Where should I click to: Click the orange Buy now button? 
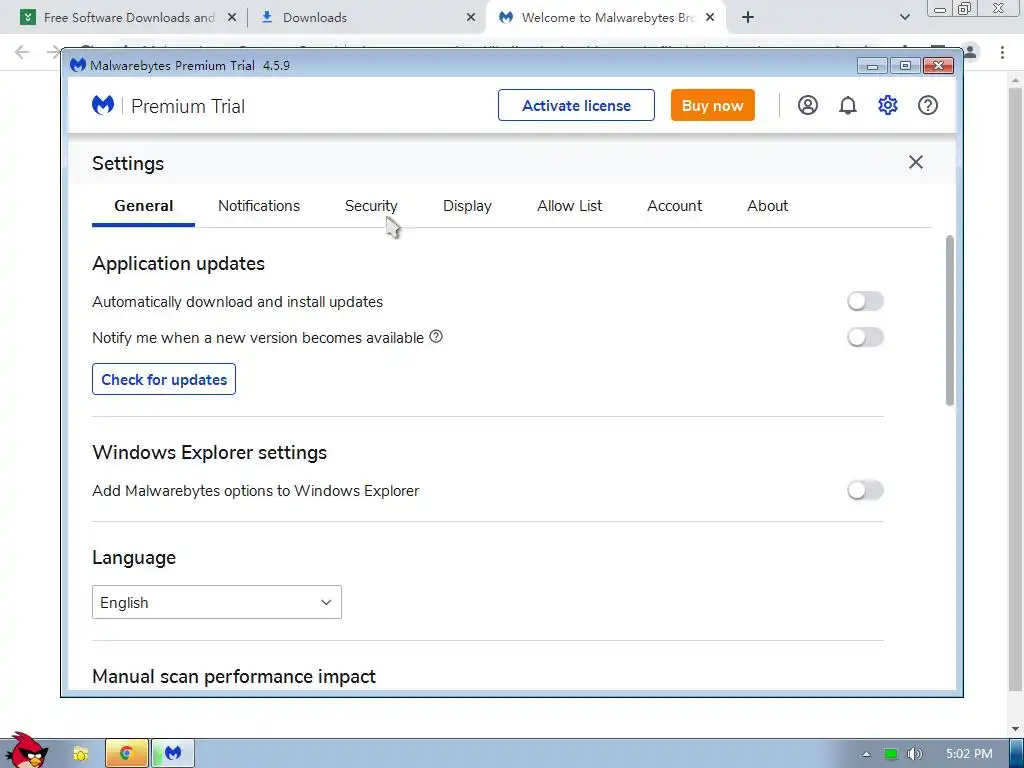(712, 105)
